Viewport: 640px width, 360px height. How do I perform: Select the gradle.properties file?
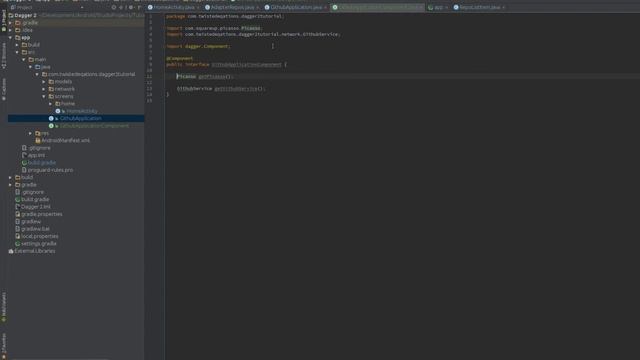pos(41,214)
